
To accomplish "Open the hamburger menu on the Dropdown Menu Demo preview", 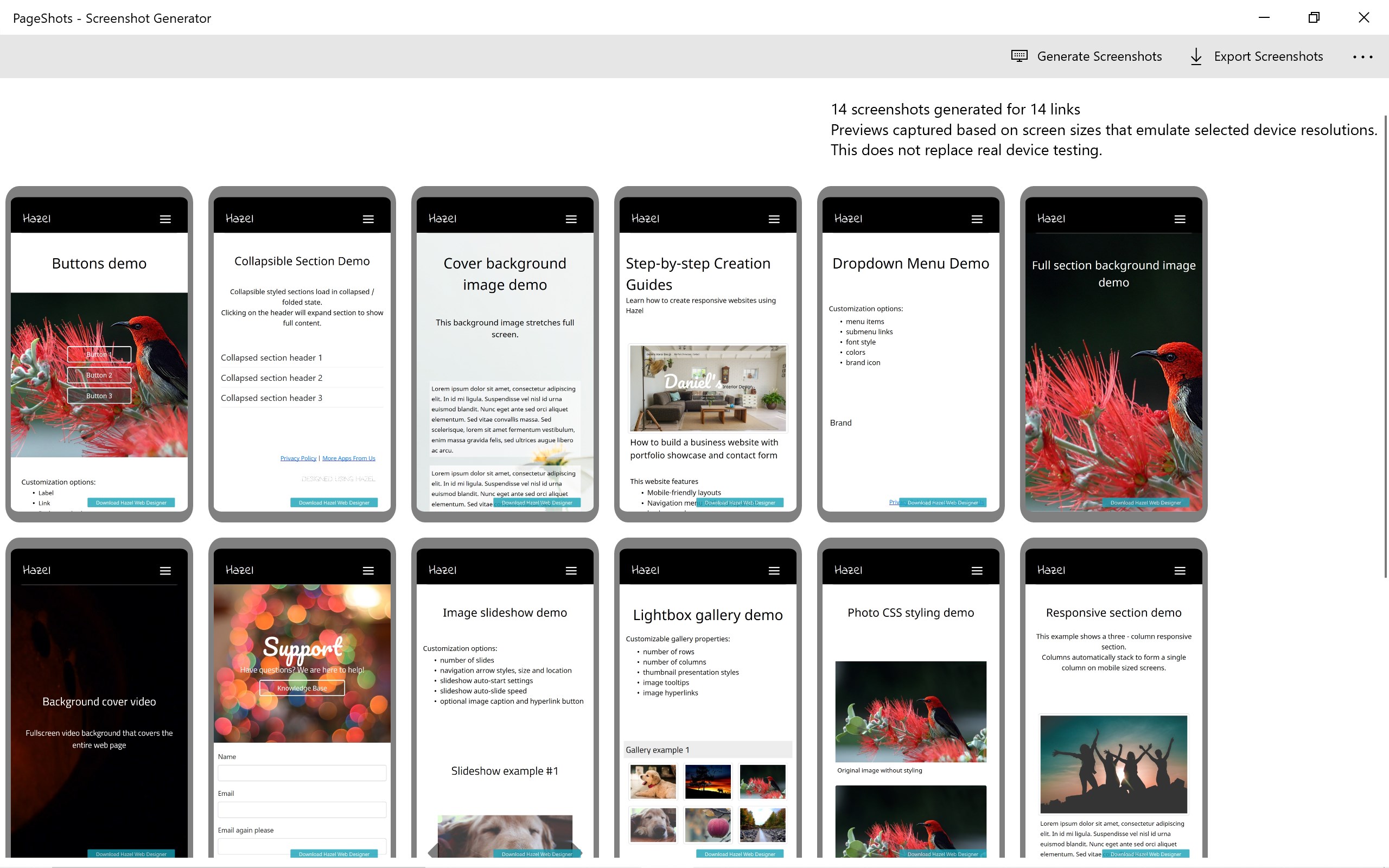I will (976, 218).
